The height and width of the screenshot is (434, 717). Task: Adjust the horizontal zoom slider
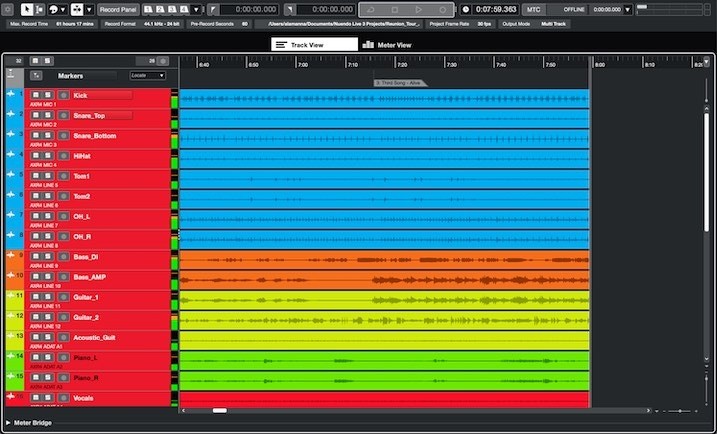click(x=680, y=411)
